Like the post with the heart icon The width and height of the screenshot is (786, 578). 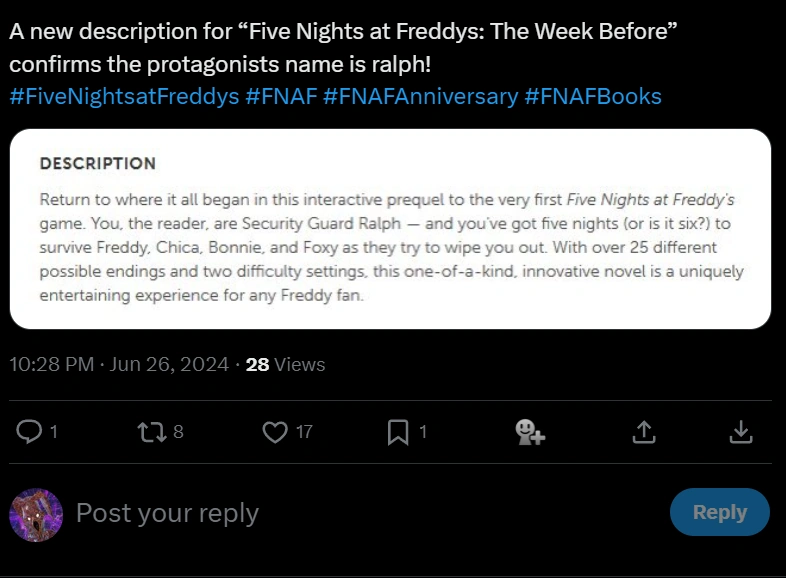pyautogui.click(x=275, y=431)
